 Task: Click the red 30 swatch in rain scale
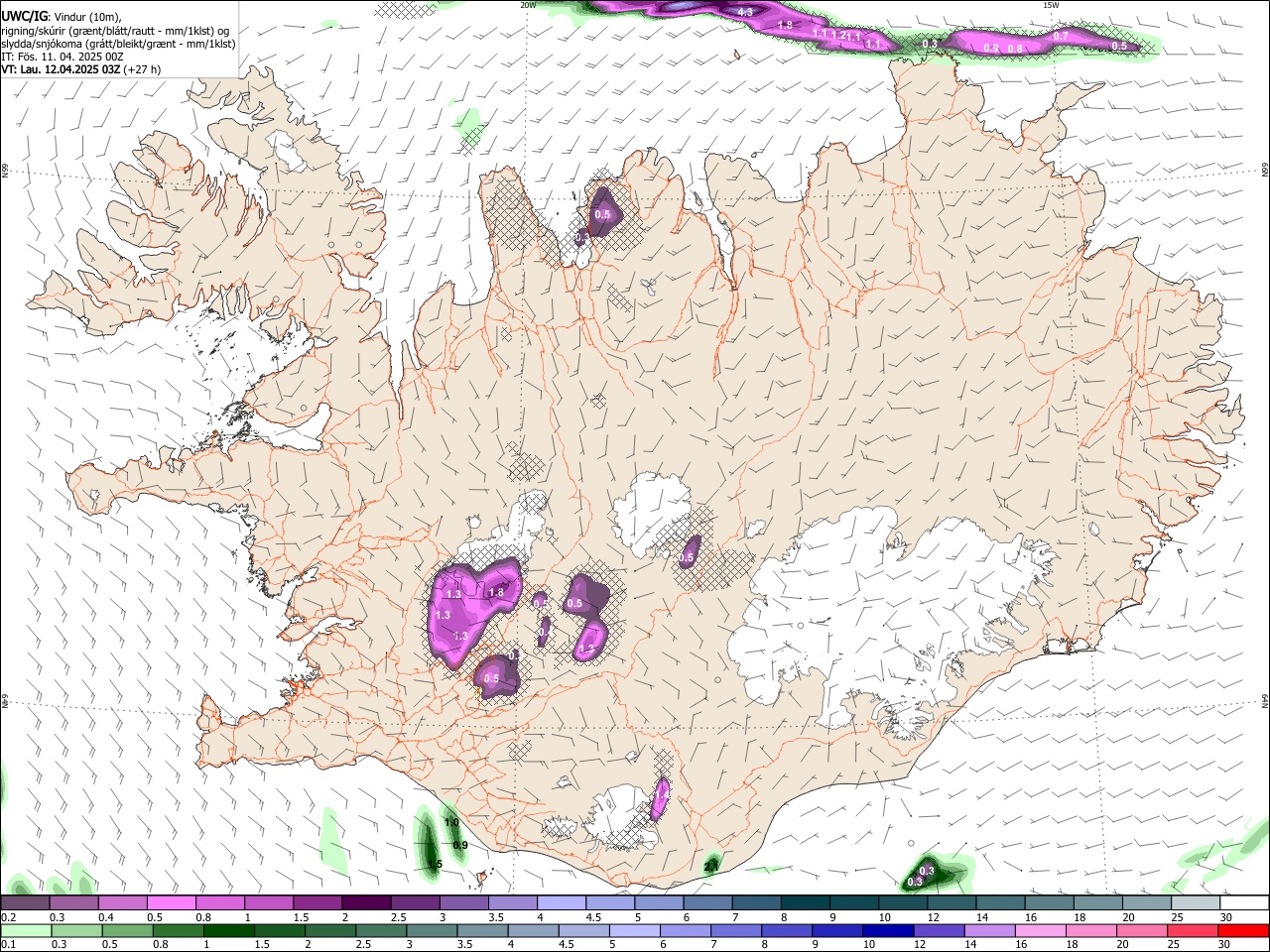click(1243, 930)
